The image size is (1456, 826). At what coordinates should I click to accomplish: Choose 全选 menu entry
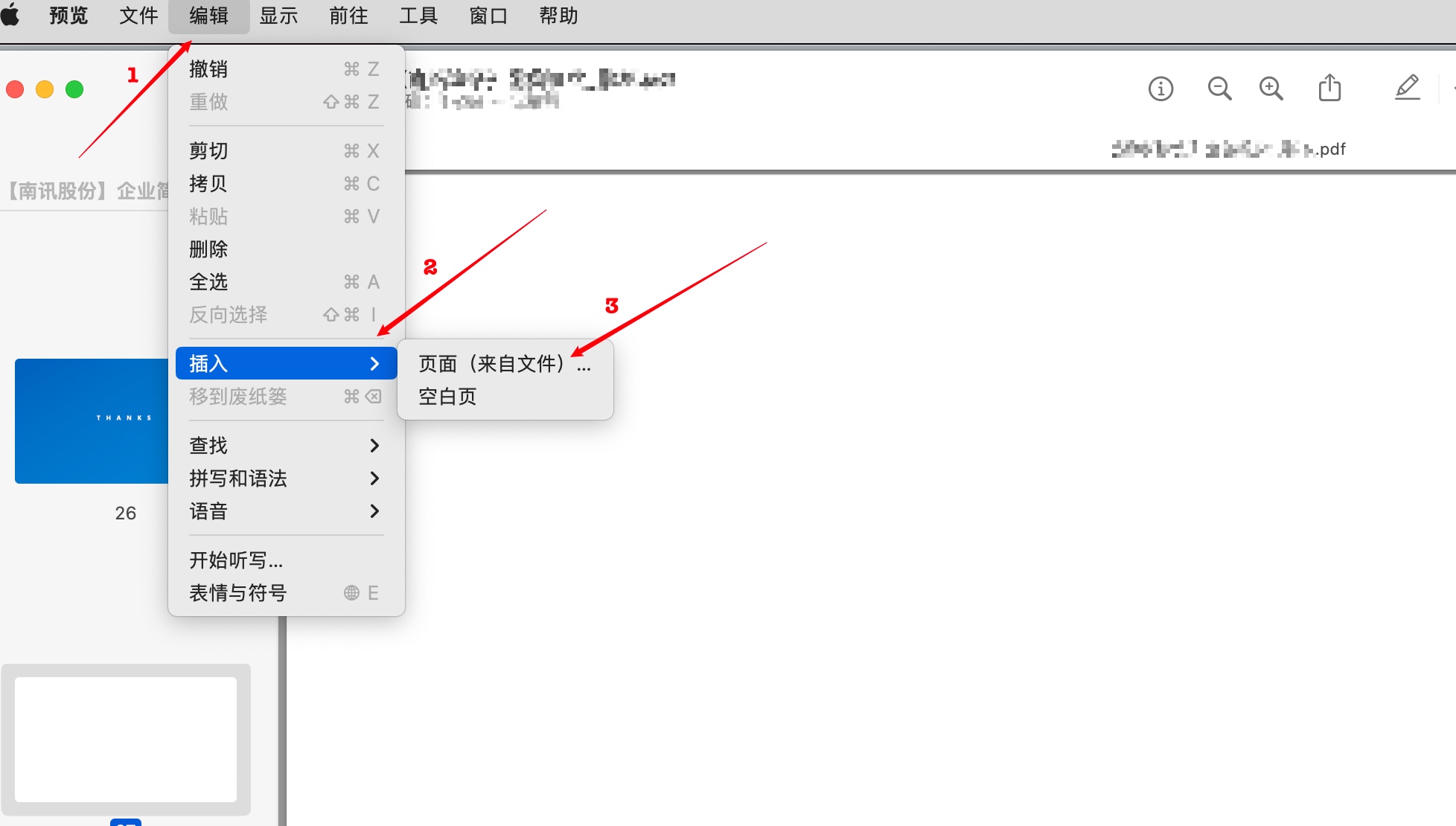(287, 282)
